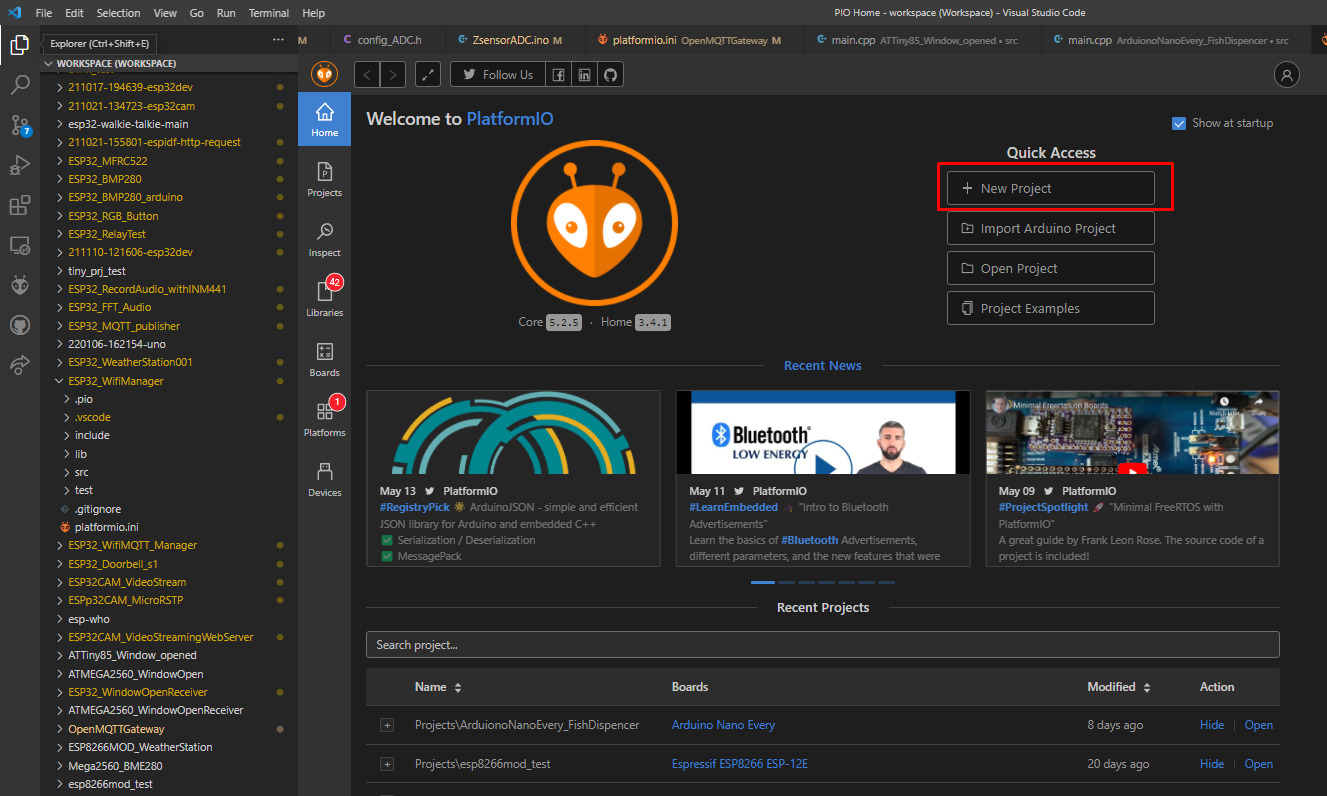Open the Facebook icon in toolbar
1327x796 pixels.
click(559, 74)
